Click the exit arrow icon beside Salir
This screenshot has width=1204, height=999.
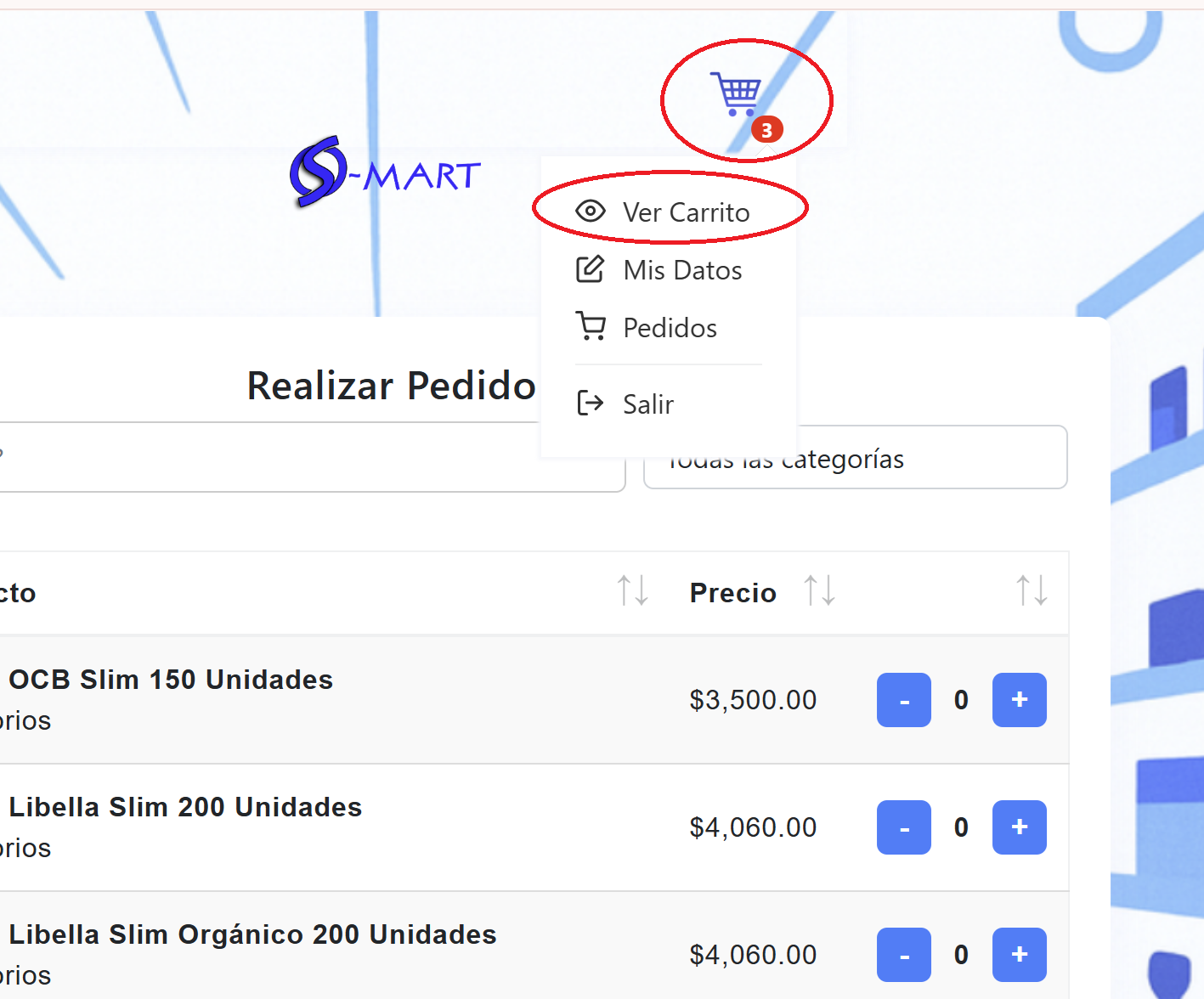pyautogui.click(x=591, y=403)
